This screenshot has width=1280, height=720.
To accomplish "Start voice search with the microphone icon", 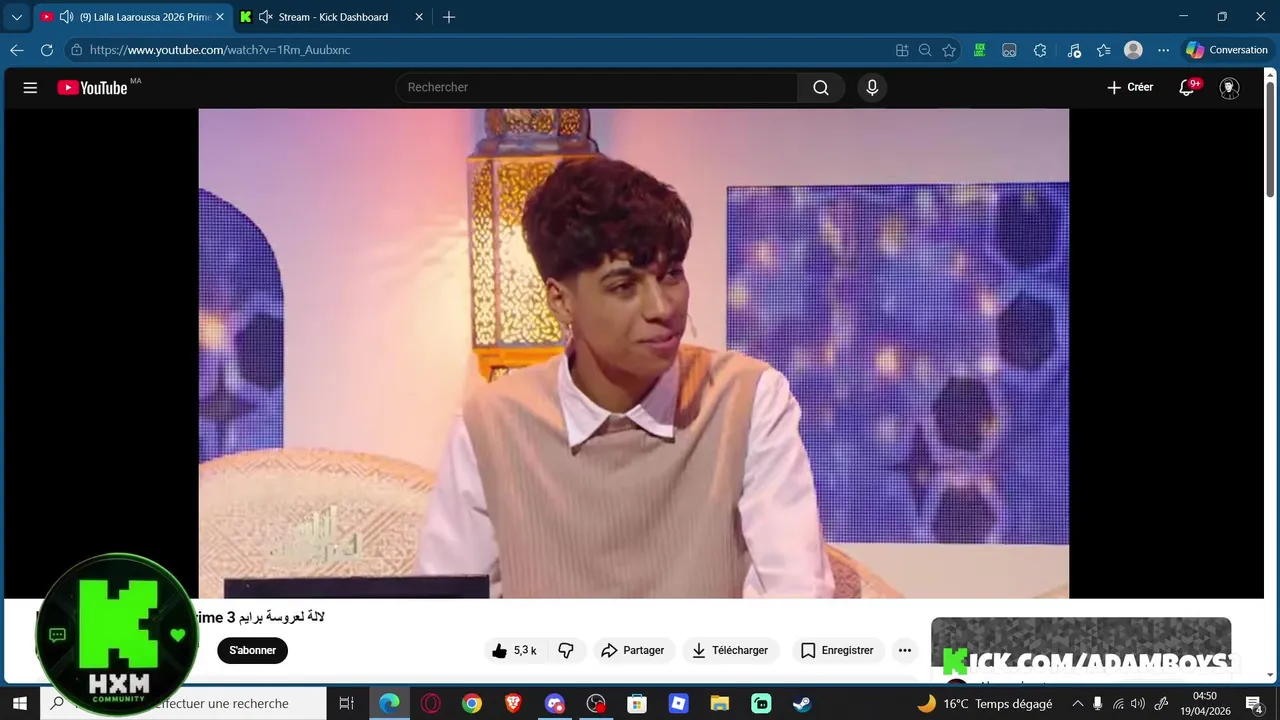I will tap(872, 87).
